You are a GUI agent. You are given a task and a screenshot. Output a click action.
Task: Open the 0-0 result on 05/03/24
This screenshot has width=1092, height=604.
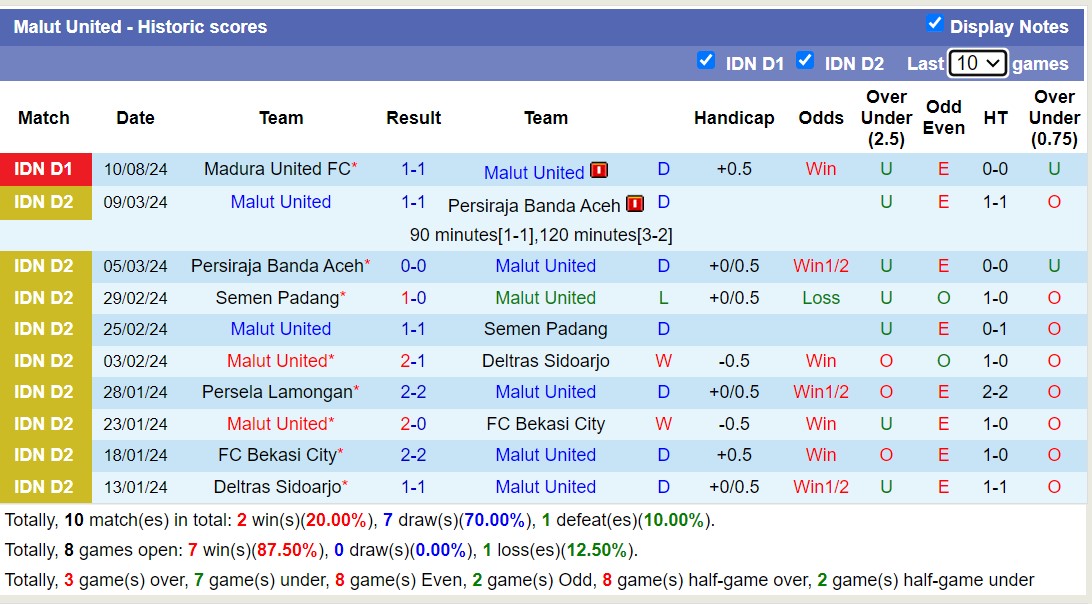pyautogui.click(x=414, y=266)
